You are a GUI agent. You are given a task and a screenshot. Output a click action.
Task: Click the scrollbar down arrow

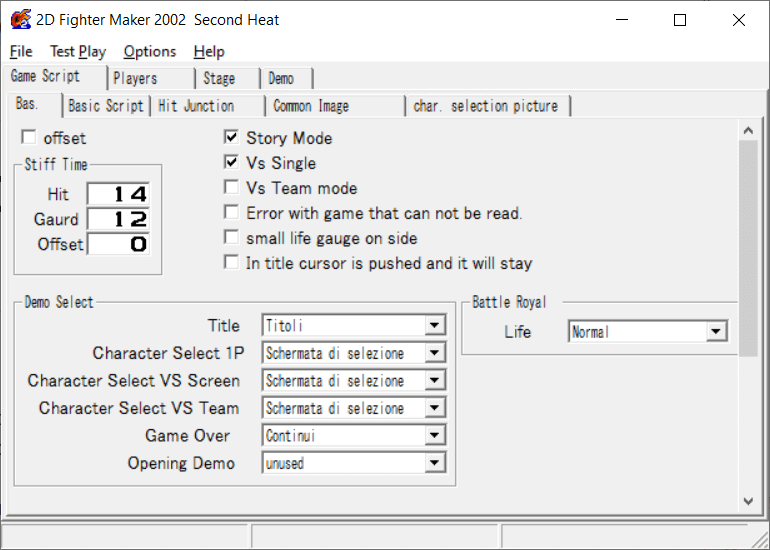pos(748,501)
